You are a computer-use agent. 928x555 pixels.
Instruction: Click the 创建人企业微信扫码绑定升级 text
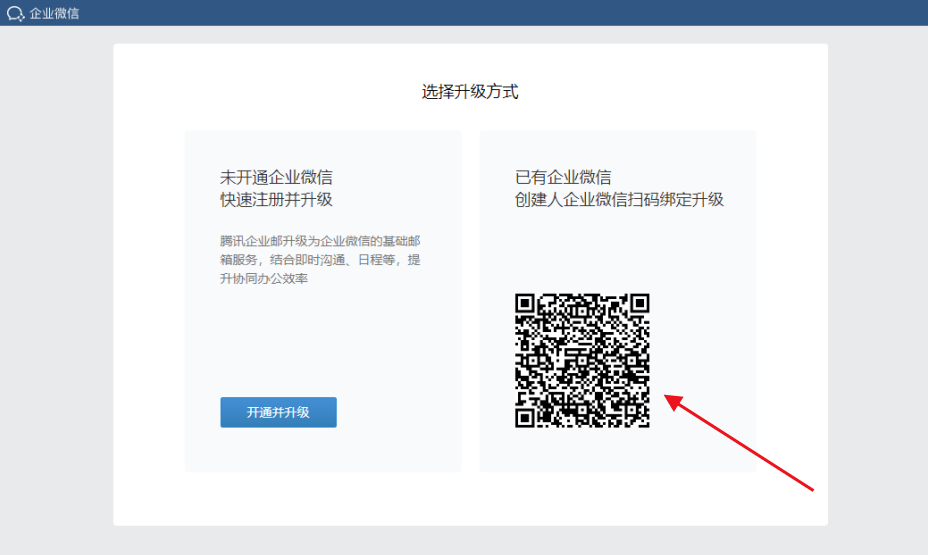(x=619, y=199)
